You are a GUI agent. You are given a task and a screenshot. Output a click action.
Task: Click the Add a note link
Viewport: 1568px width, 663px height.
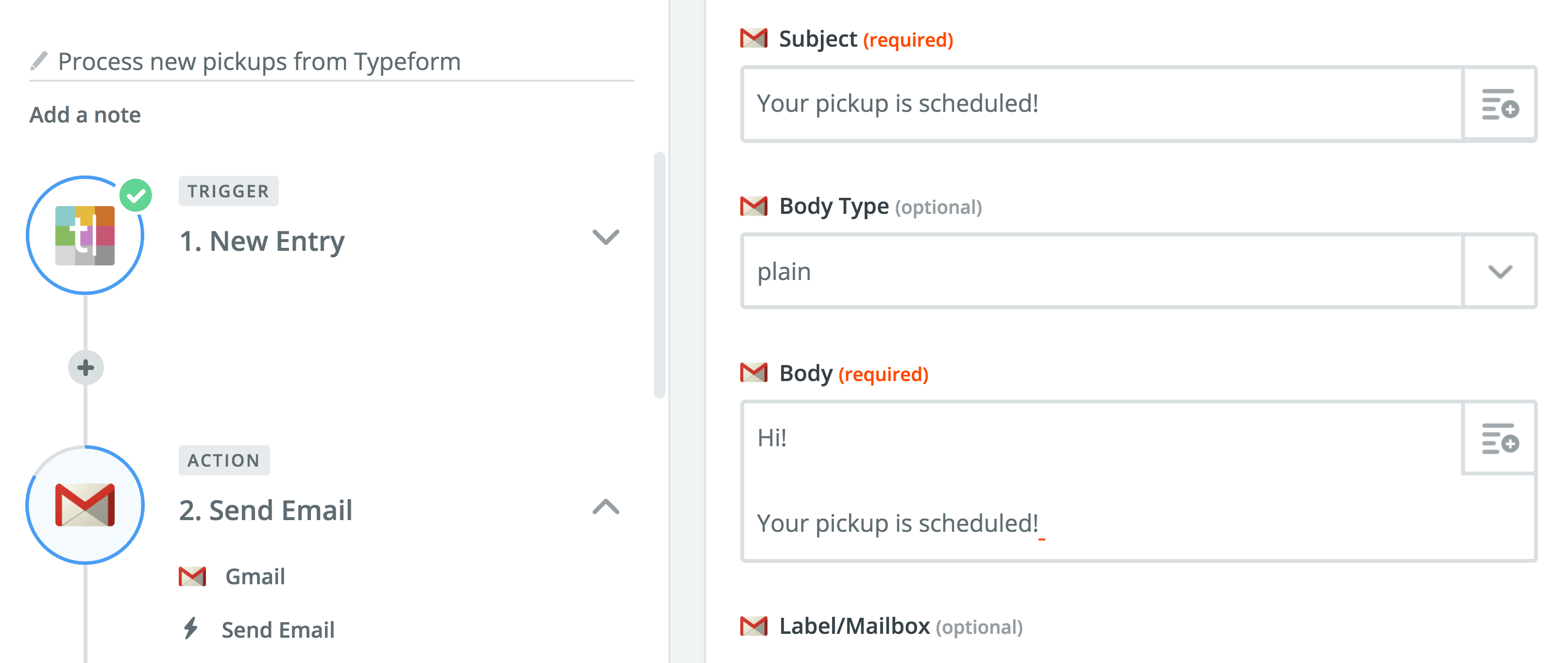[85, 115]
